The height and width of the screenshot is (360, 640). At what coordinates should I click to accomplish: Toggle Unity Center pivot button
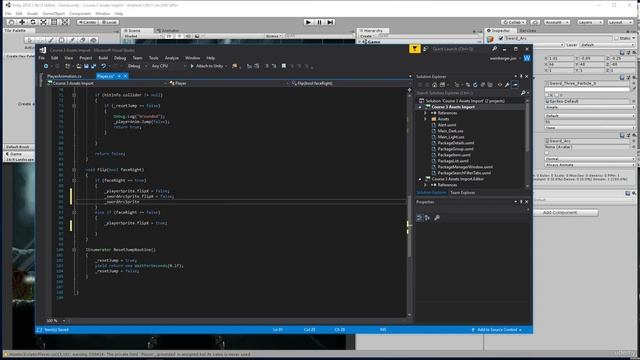pyautogui.click(x=88, y=22)
